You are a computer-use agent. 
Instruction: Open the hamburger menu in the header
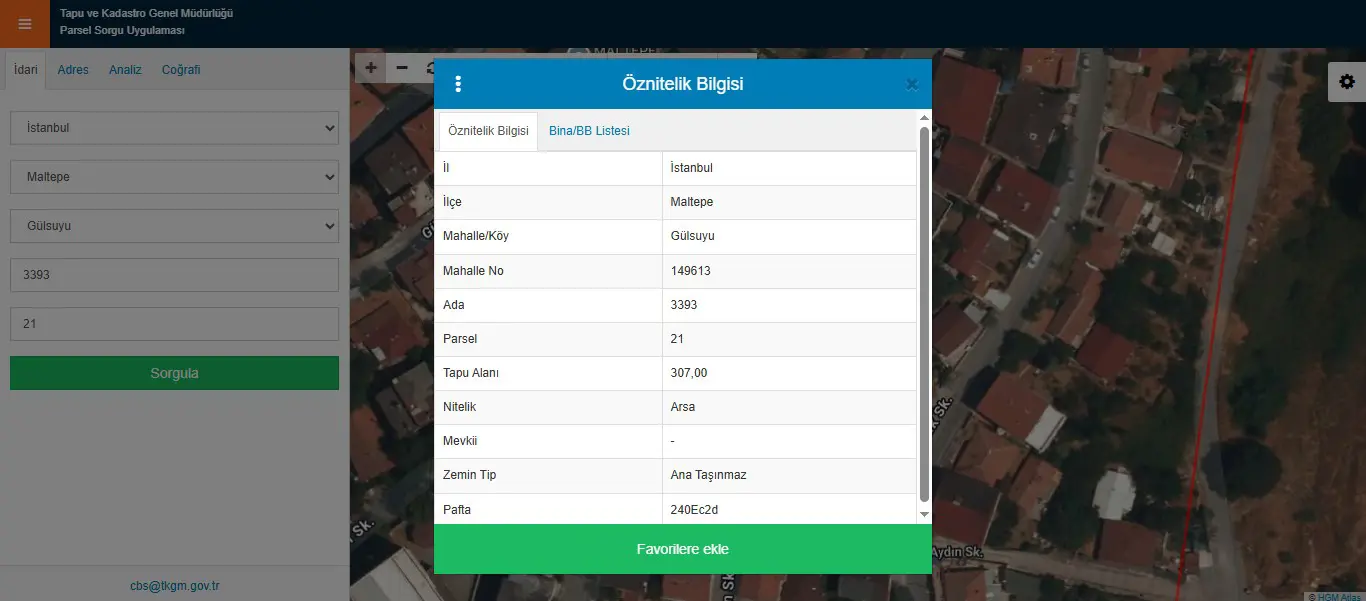25,24
